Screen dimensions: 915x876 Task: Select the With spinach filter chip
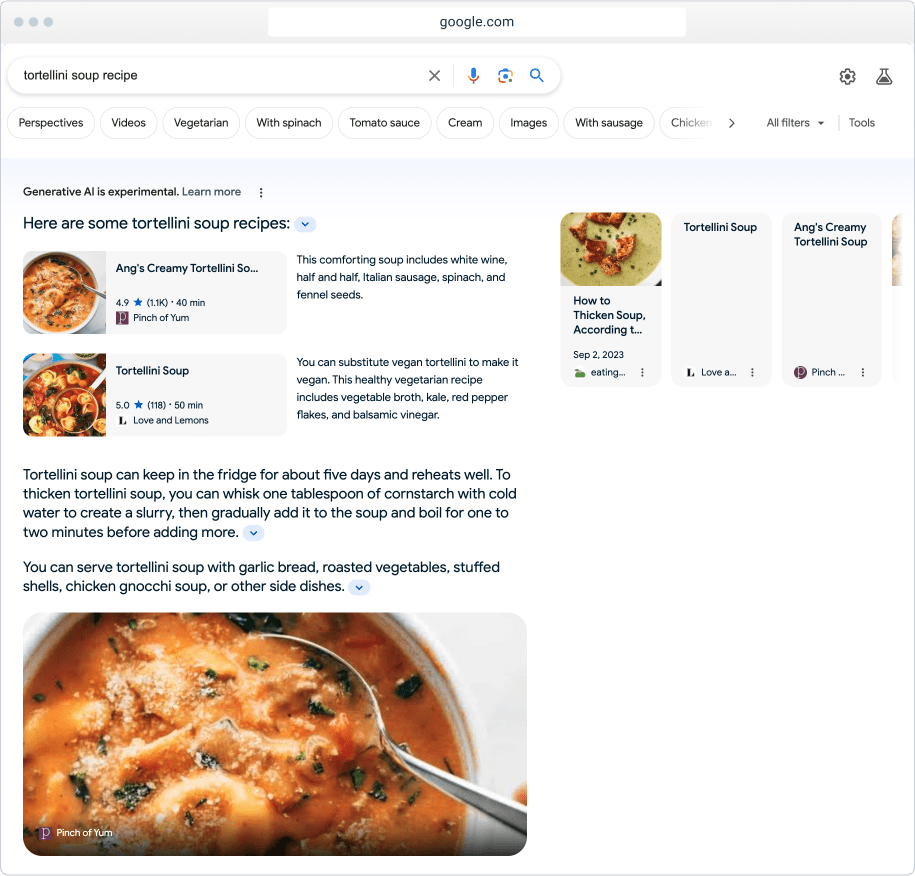coord(288,123)
